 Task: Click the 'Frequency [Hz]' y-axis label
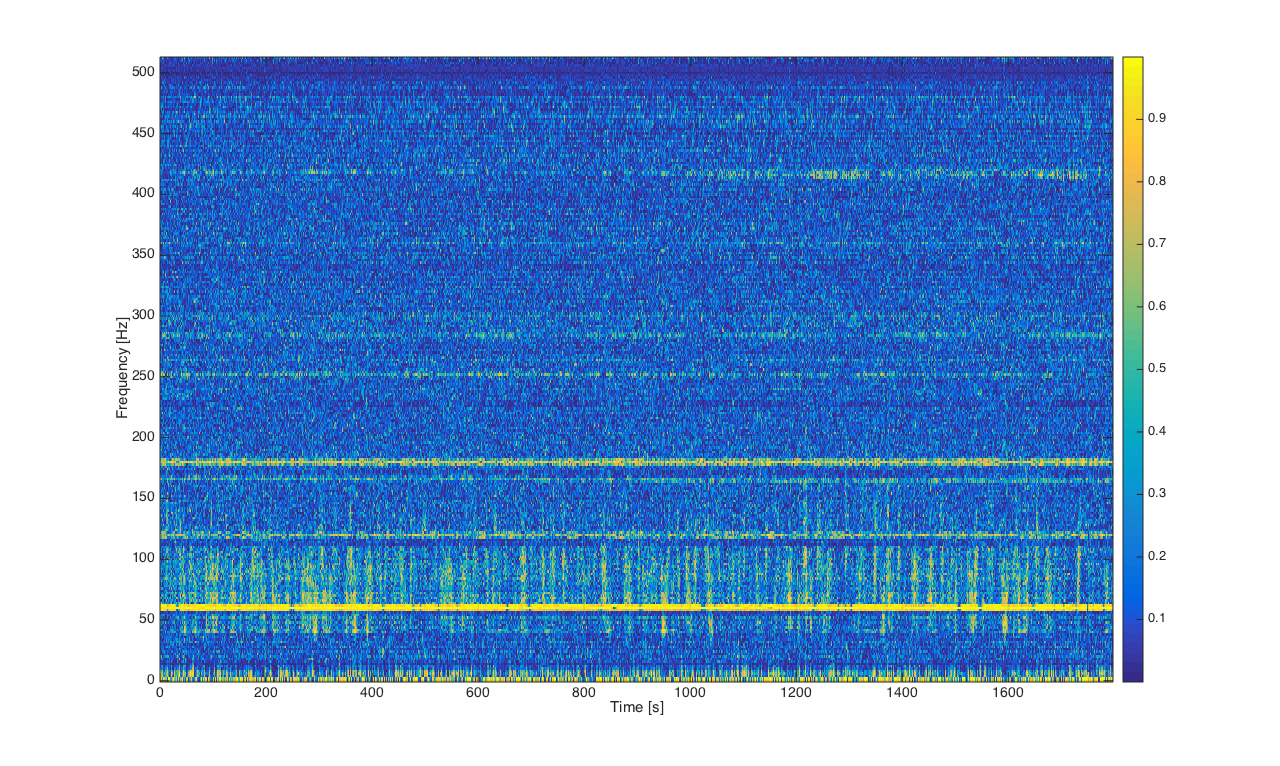(x=122, y=369)
